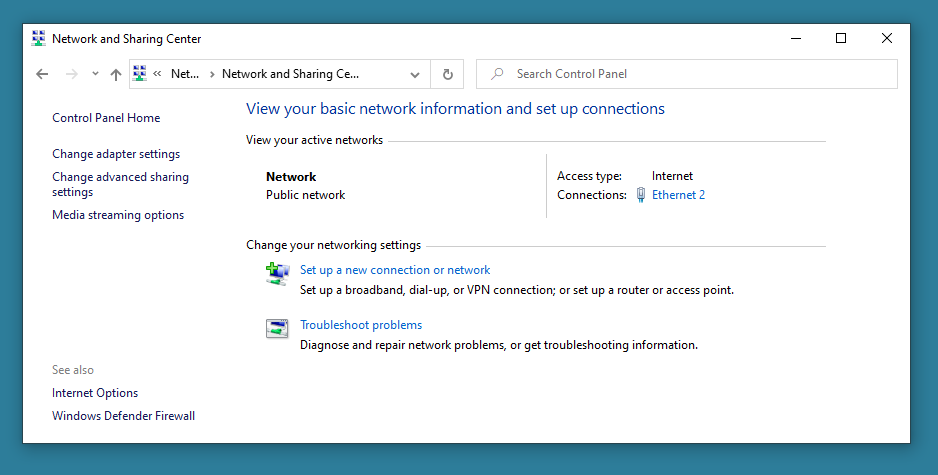Open Change advanced sharing settings

(x=120, y=184)
